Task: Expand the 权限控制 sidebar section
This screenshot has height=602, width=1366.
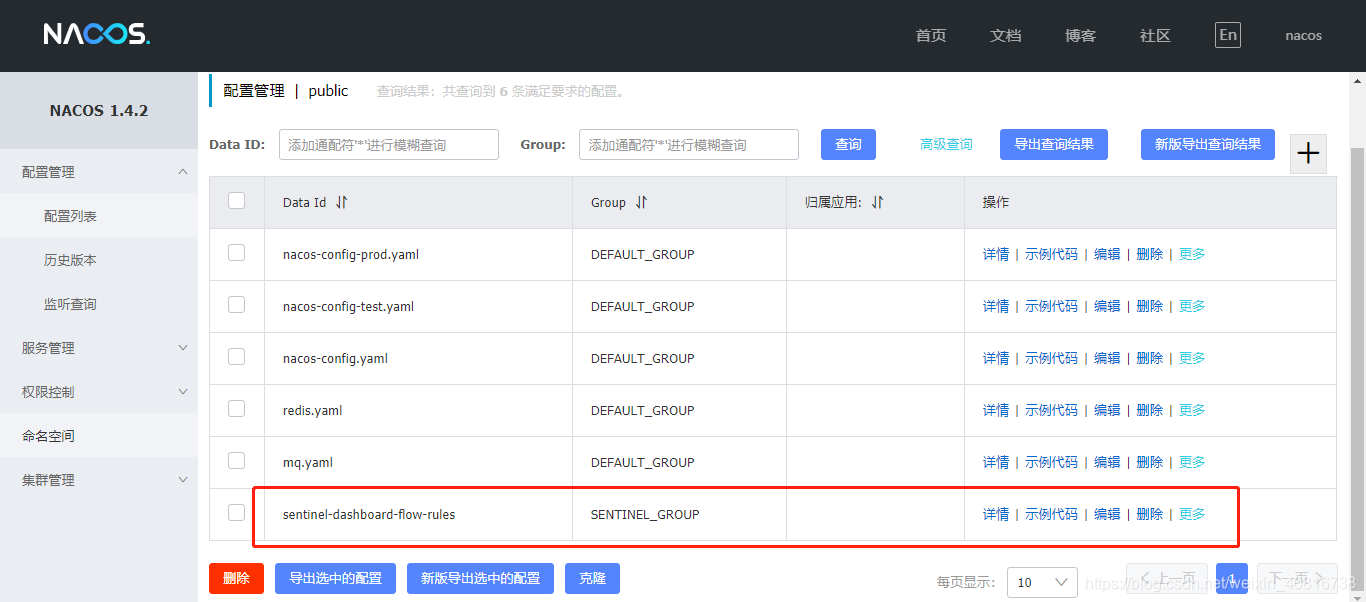Action: 99,392
